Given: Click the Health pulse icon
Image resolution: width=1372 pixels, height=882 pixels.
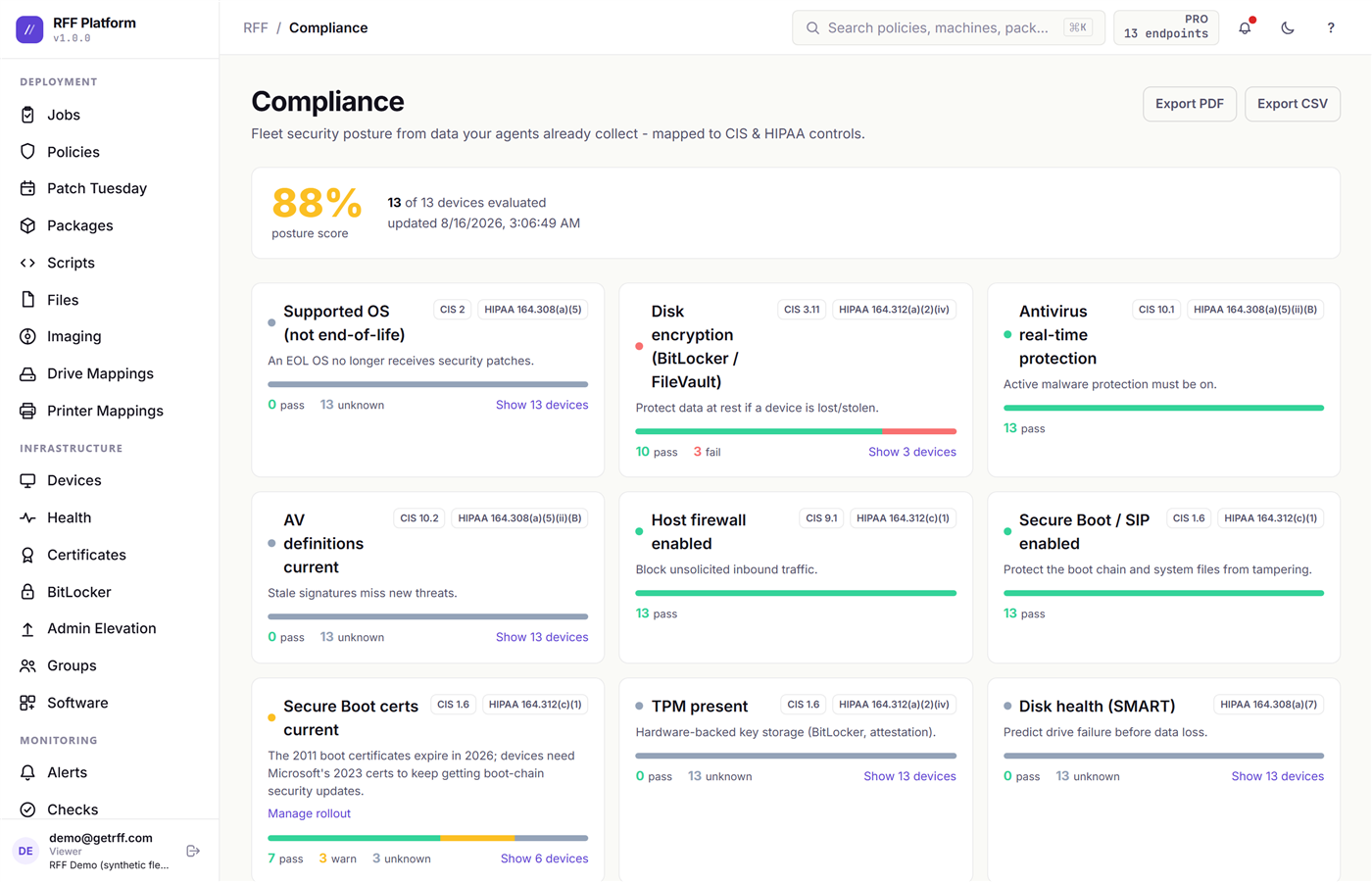Looking at the screenshot, I should [x=27, y=517].
